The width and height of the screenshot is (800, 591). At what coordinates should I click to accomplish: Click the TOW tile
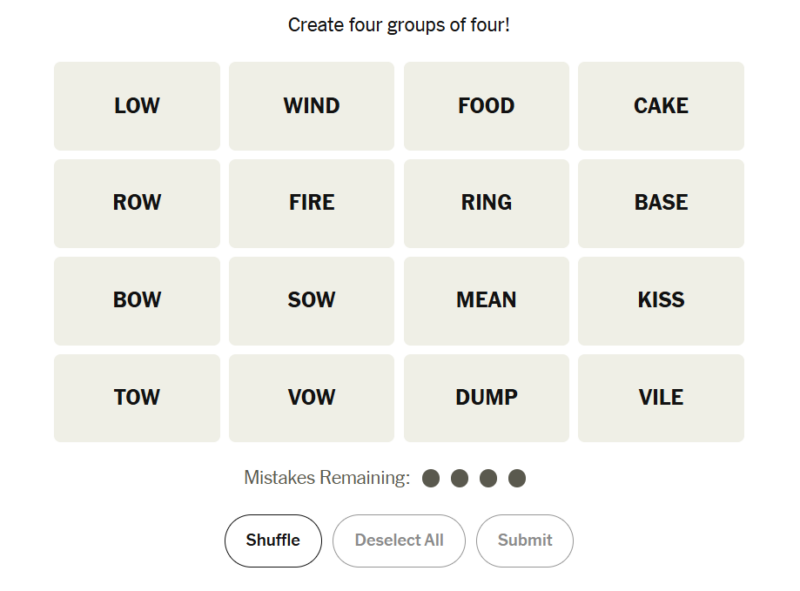point(137,397)
